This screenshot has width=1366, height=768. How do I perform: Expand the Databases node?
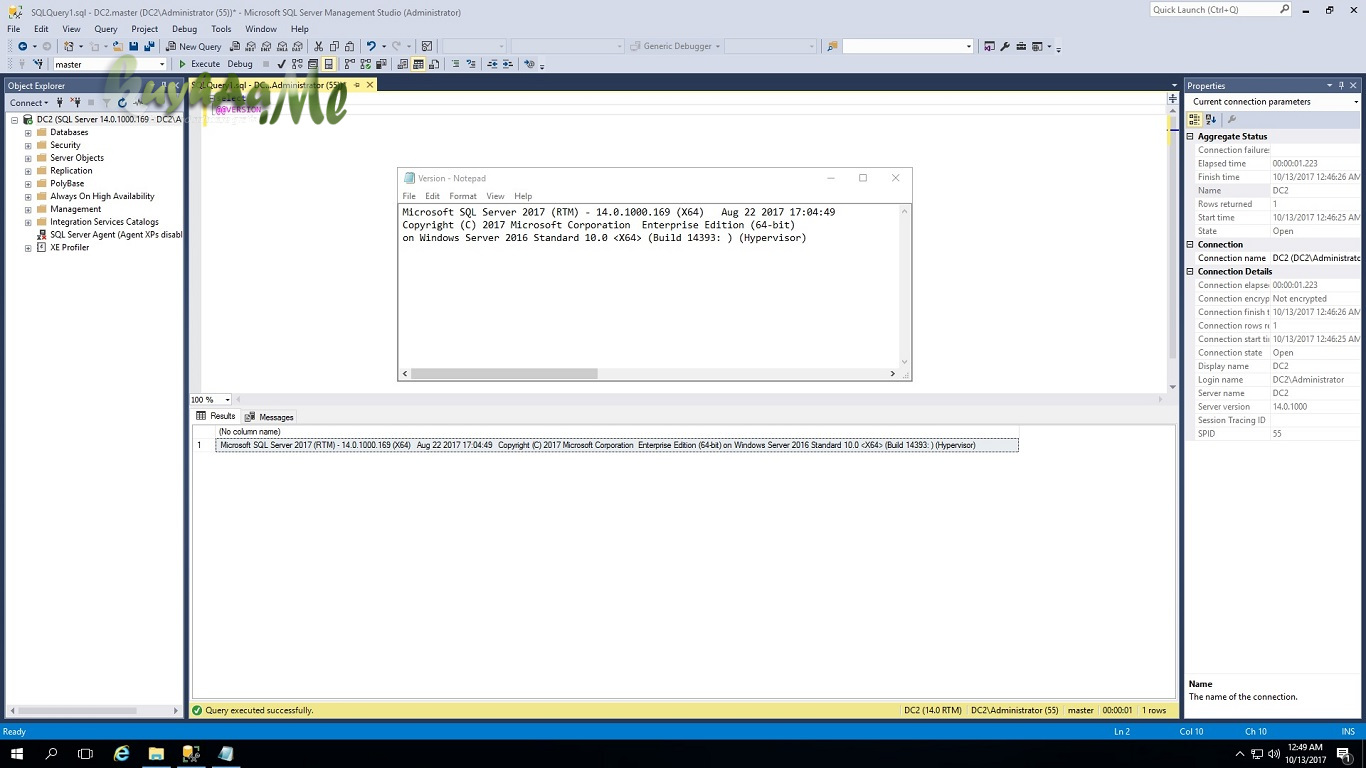click(28, 132)
